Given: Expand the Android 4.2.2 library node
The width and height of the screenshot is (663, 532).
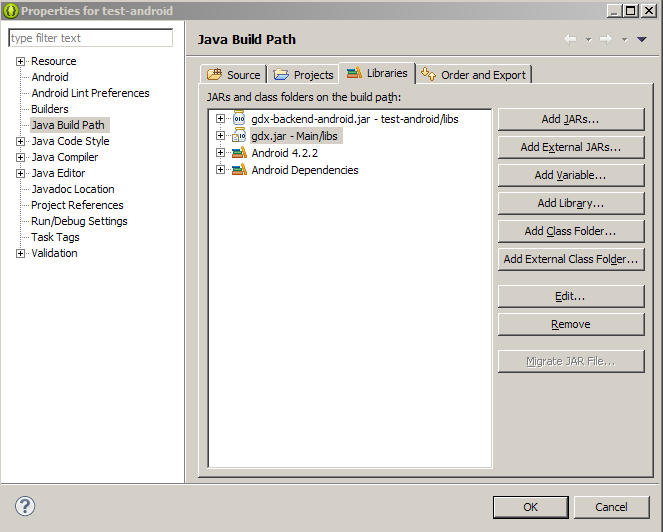Looking at the screenshot, I should pyautogui.click(x=220, y=152).
